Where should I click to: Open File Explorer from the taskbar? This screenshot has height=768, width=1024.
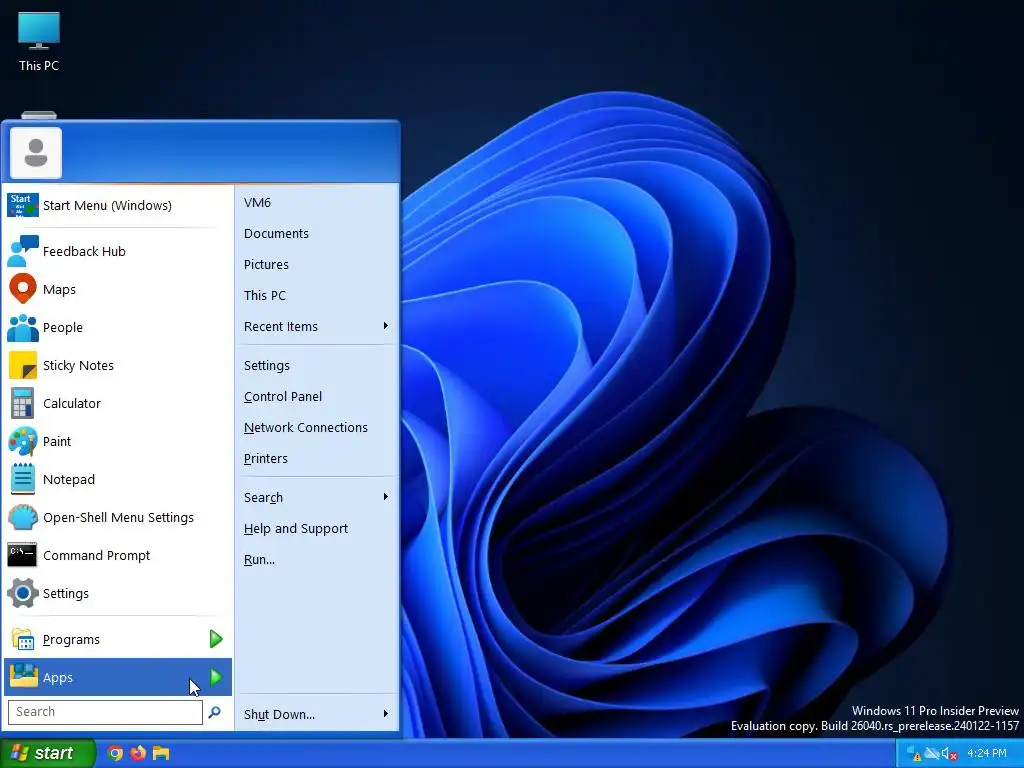[161, 753]
